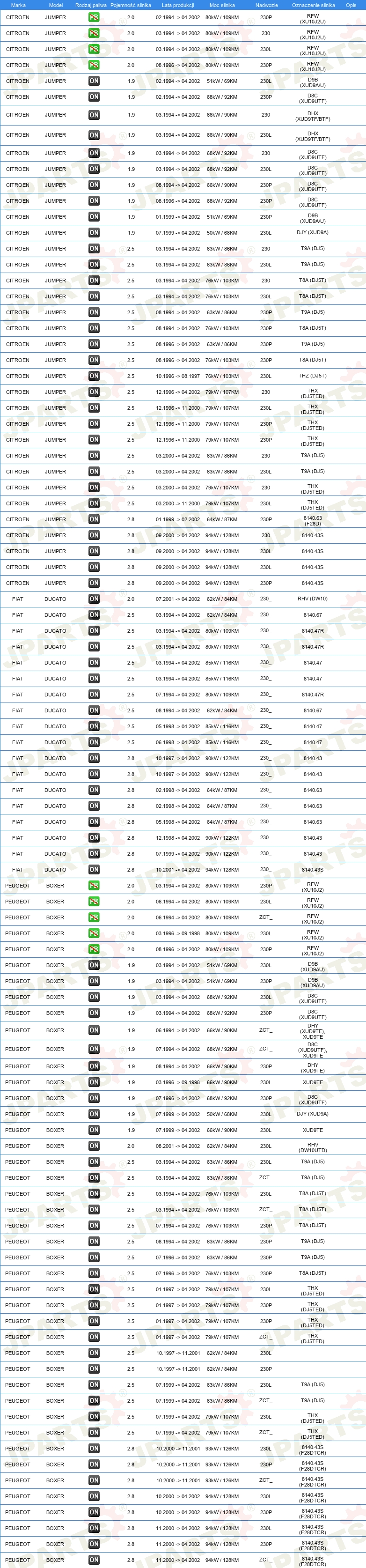
Task: Select 8140.43S engine code in Fiat Ducato row
Action: (313, 870)
